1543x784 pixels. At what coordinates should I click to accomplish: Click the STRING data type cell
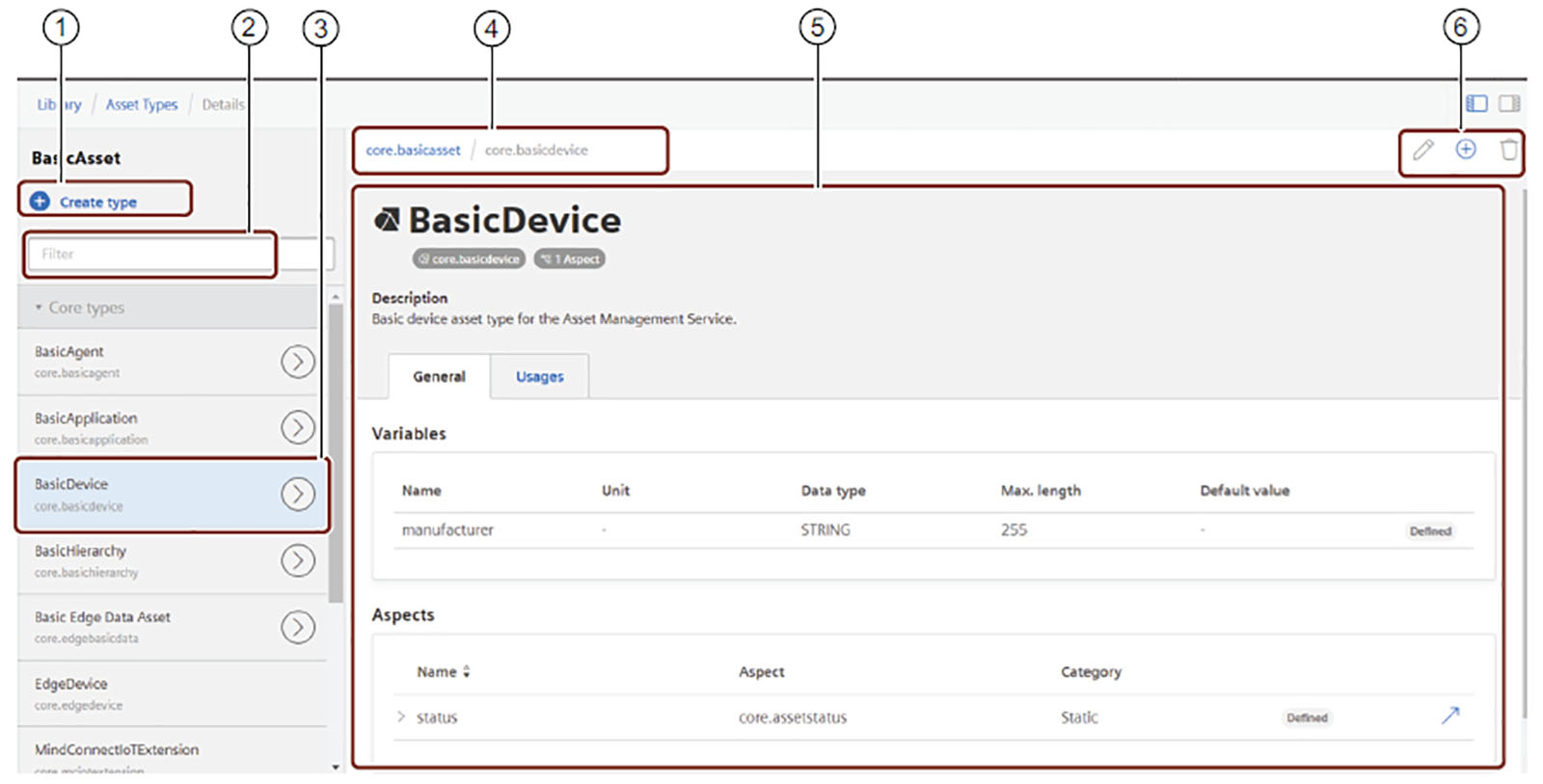pyautogui.click(x=826, y=530)
